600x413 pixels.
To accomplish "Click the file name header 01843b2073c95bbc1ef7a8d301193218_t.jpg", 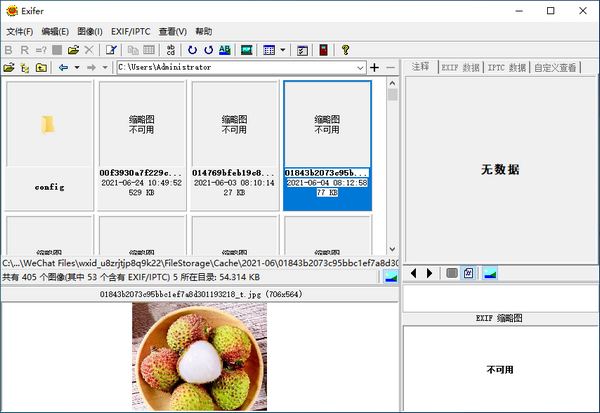I will coord(201,294).
